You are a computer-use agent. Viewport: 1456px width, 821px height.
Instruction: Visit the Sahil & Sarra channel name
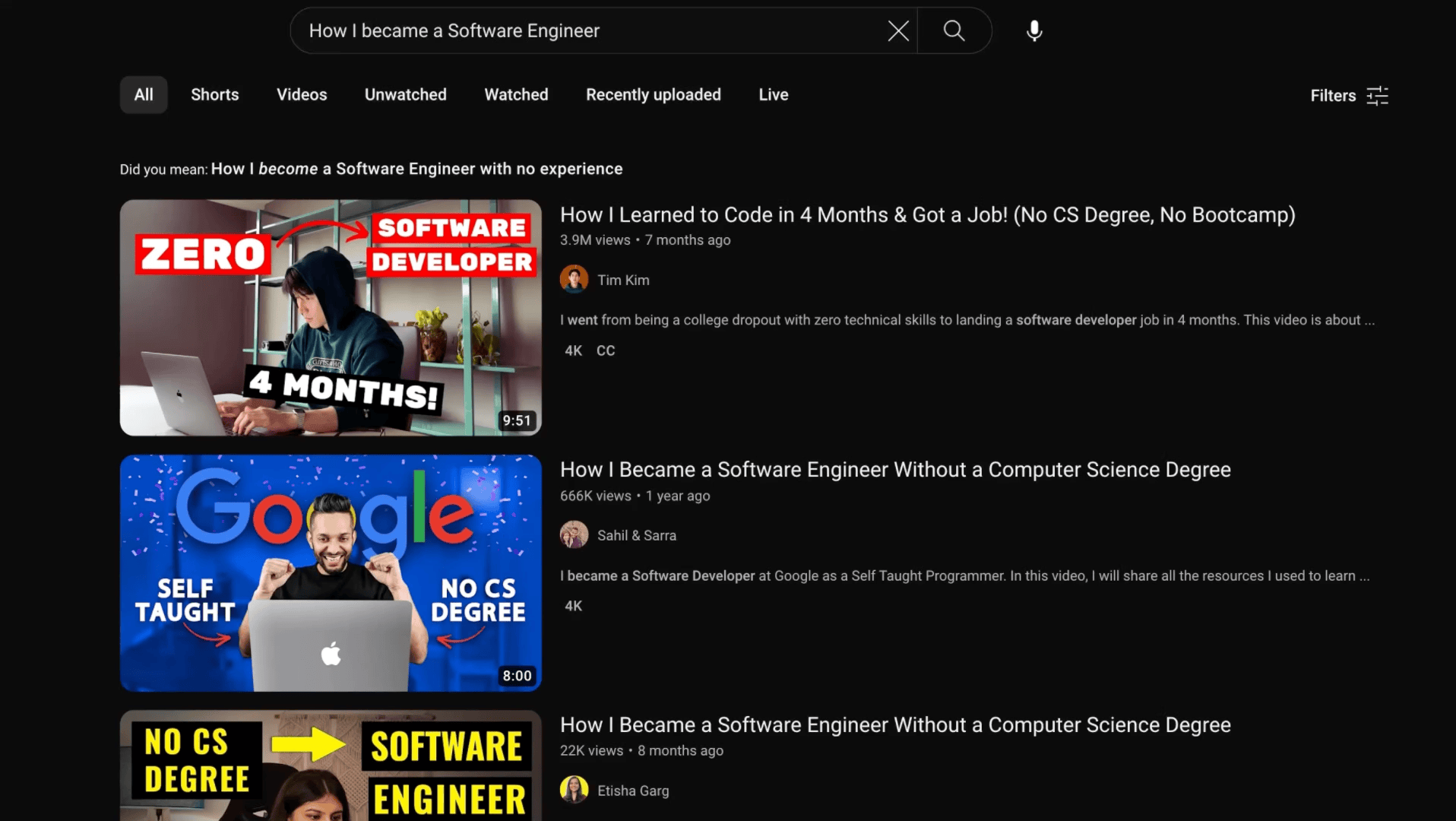(x=637, y=535)
